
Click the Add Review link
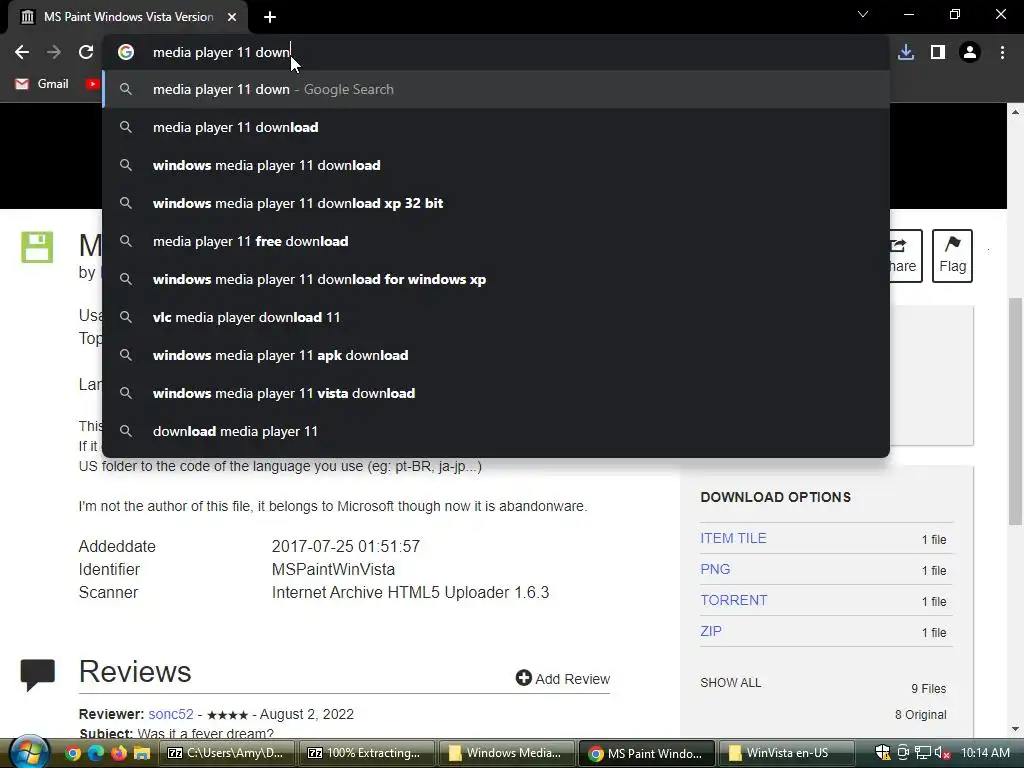click(562, 679)
